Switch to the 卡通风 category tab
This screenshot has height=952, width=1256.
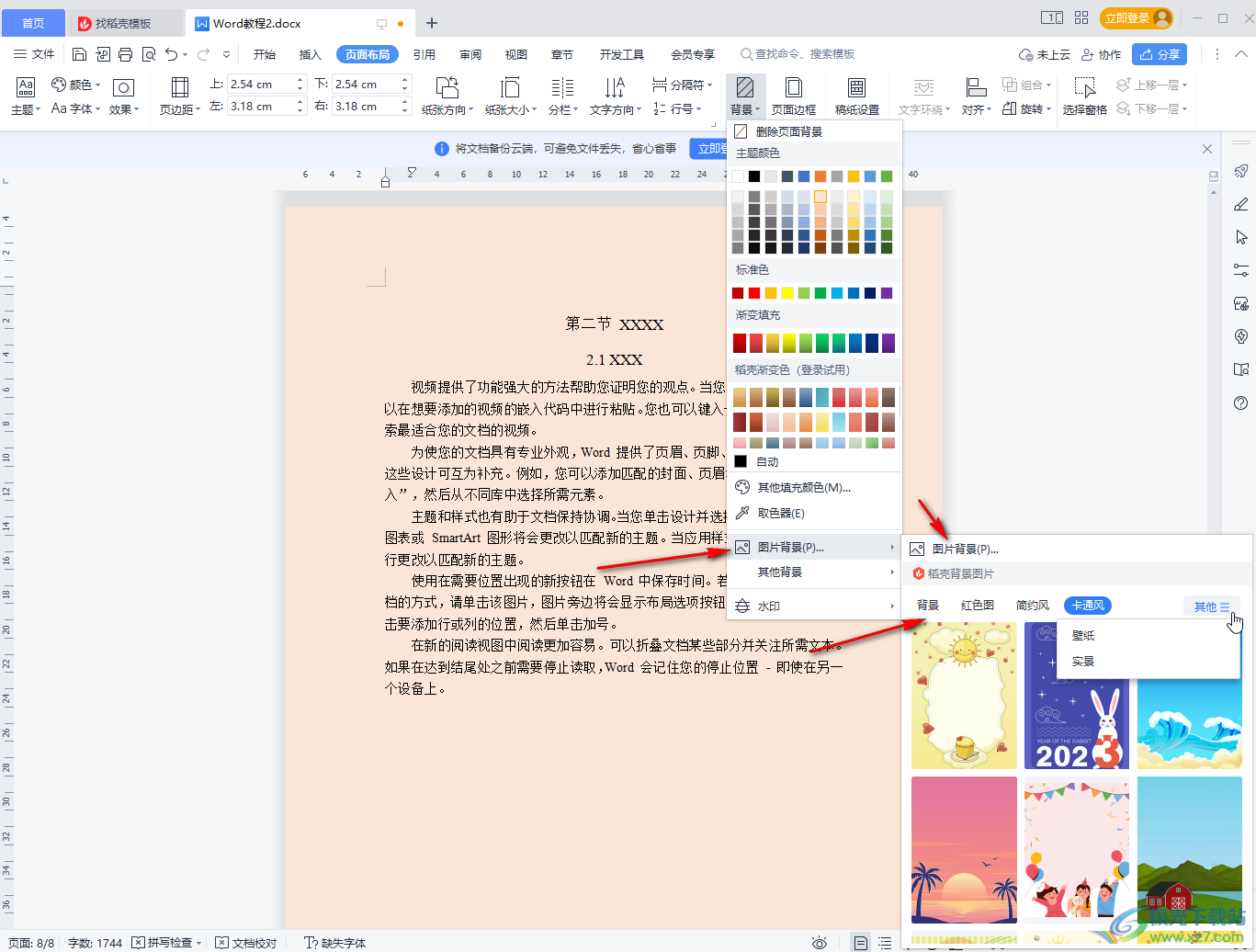coord(1088,606)
